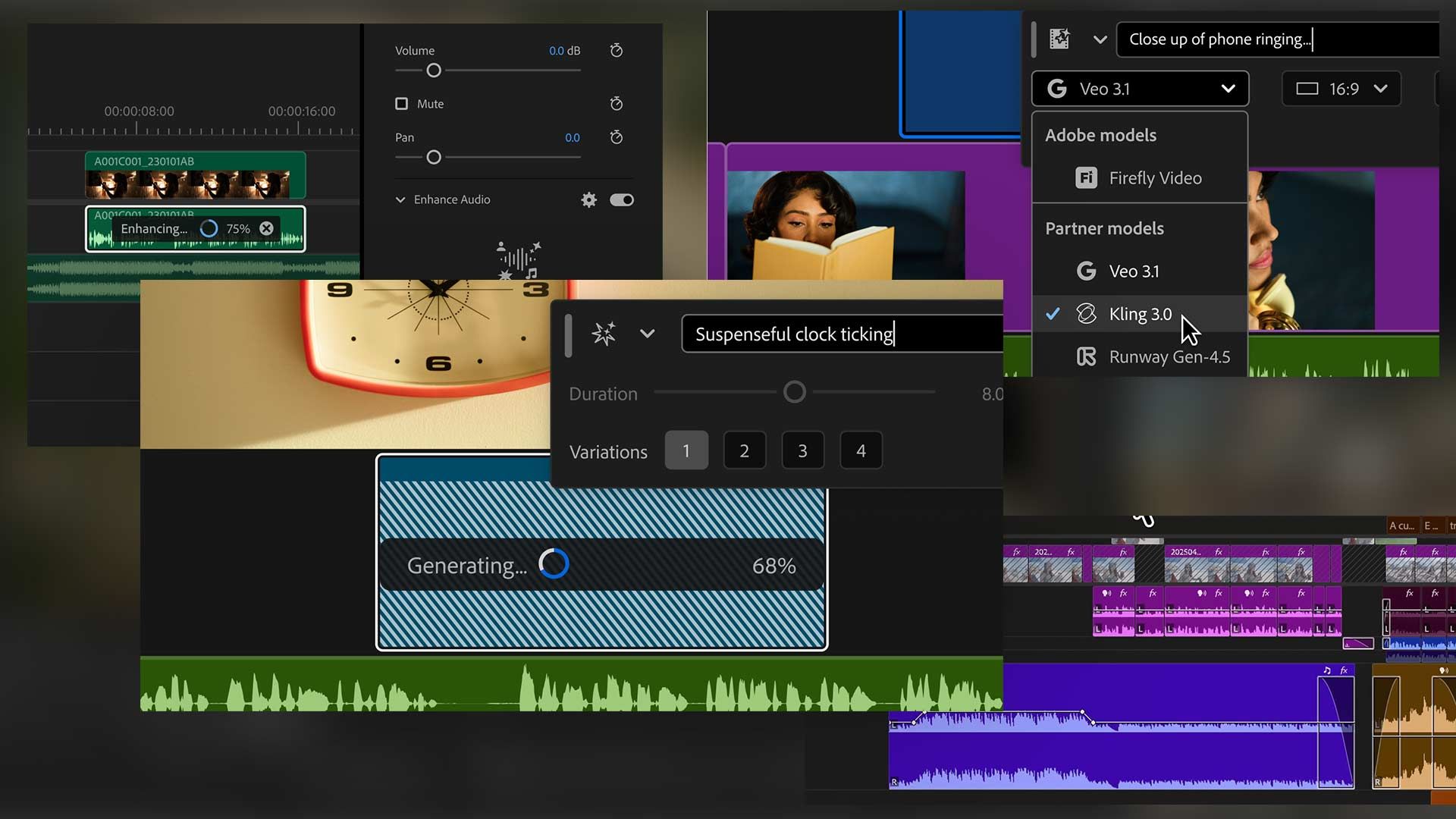
Task: Enable the Mute checkbox
Action: 401,103
